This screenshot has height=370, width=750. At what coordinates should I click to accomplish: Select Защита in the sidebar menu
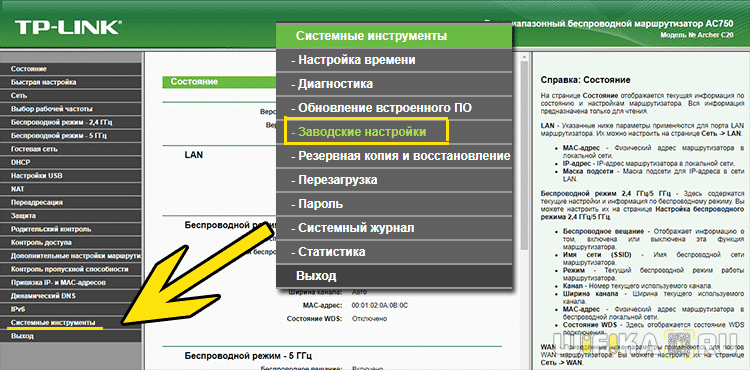(71, 216)
